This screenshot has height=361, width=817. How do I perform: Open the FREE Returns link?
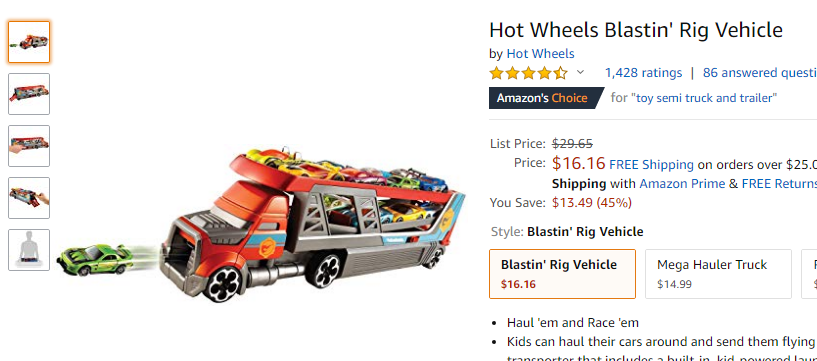point(779,184)
